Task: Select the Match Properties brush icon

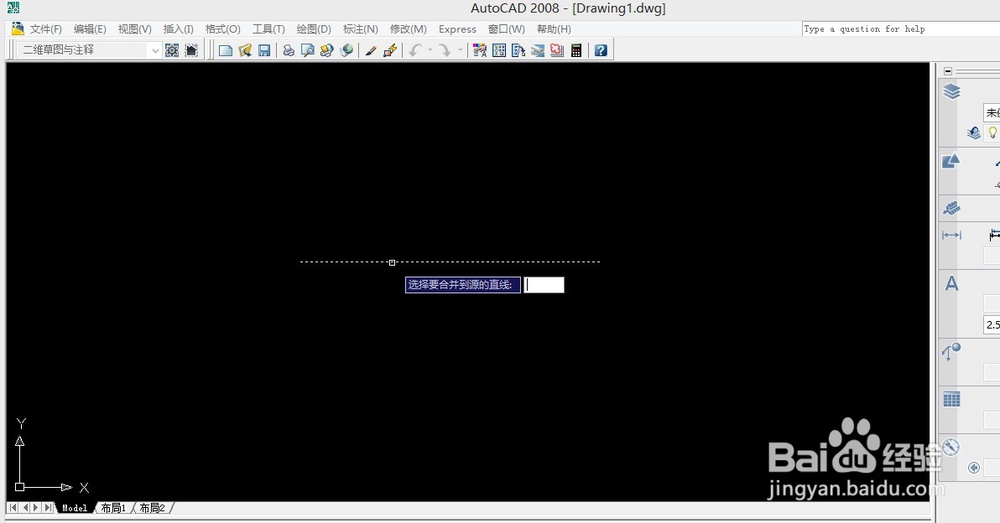Action: pyautogui.click(x=371, y=50)
